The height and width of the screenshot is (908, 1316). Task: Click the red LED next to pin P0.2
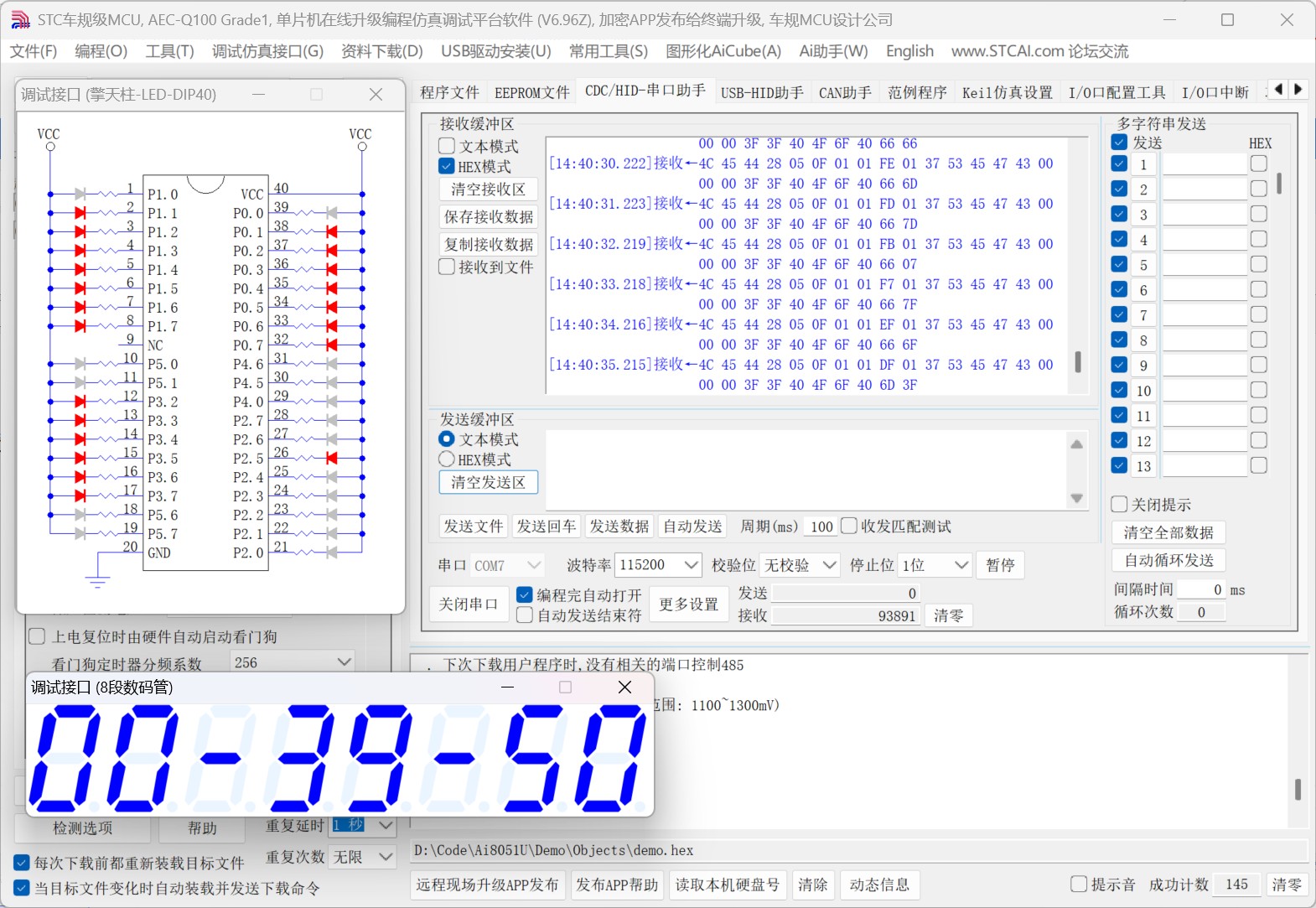coord(331,251)
